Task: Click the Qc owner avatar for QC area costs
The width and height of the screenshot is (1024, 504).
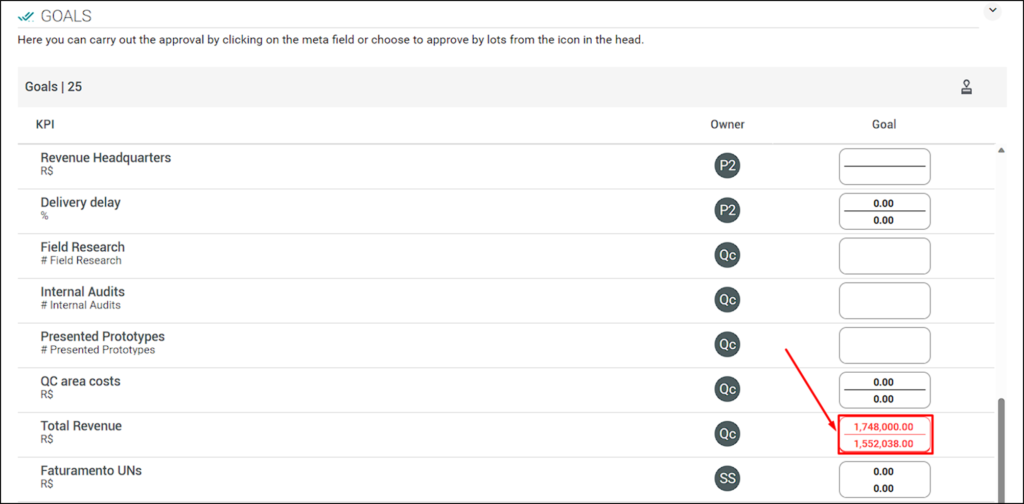Action: coord(727,389)
